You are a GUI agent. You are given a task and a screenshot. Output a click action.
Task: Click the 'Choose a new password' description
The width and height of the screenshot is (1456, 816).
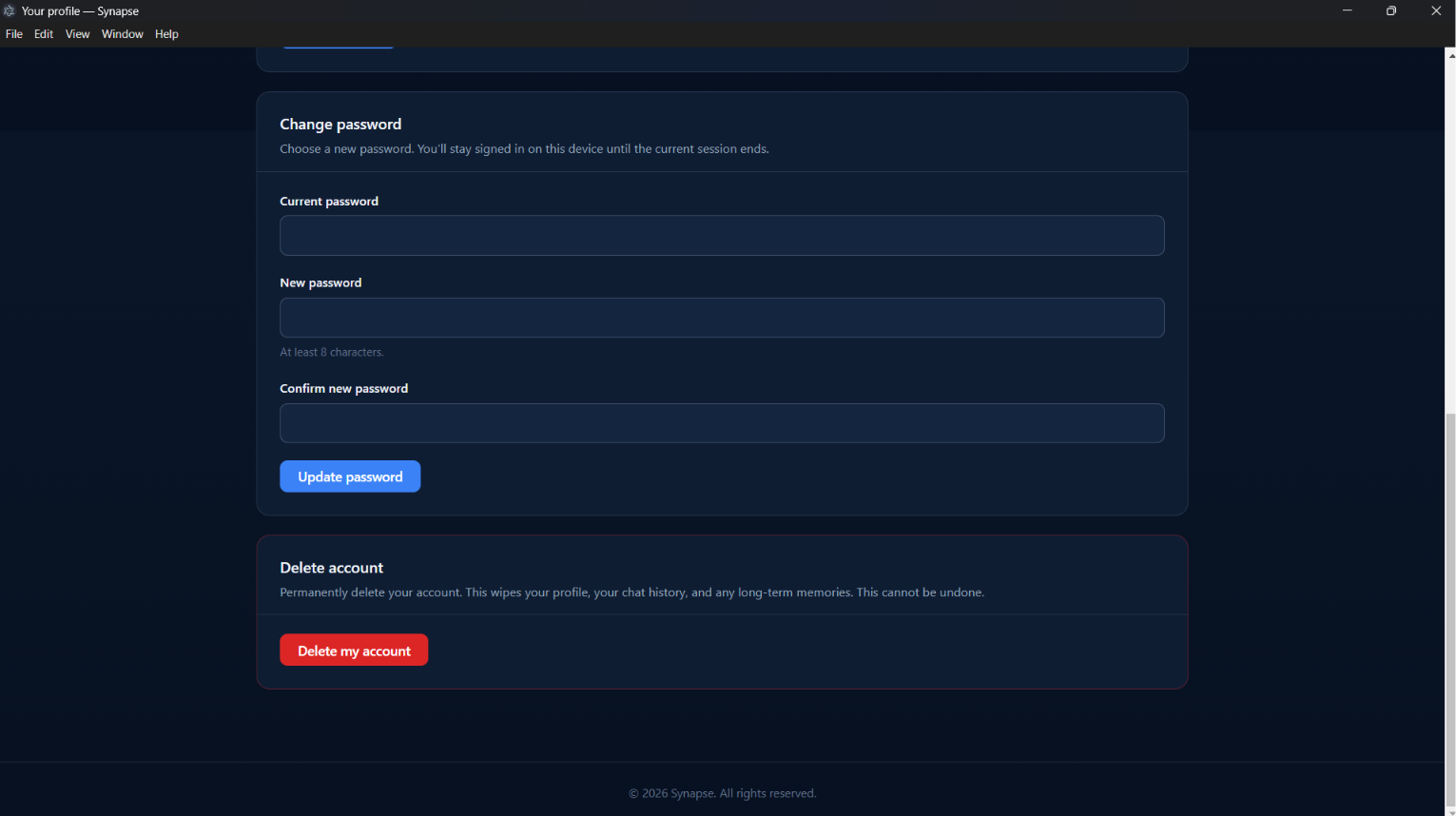tap(524, 149)
